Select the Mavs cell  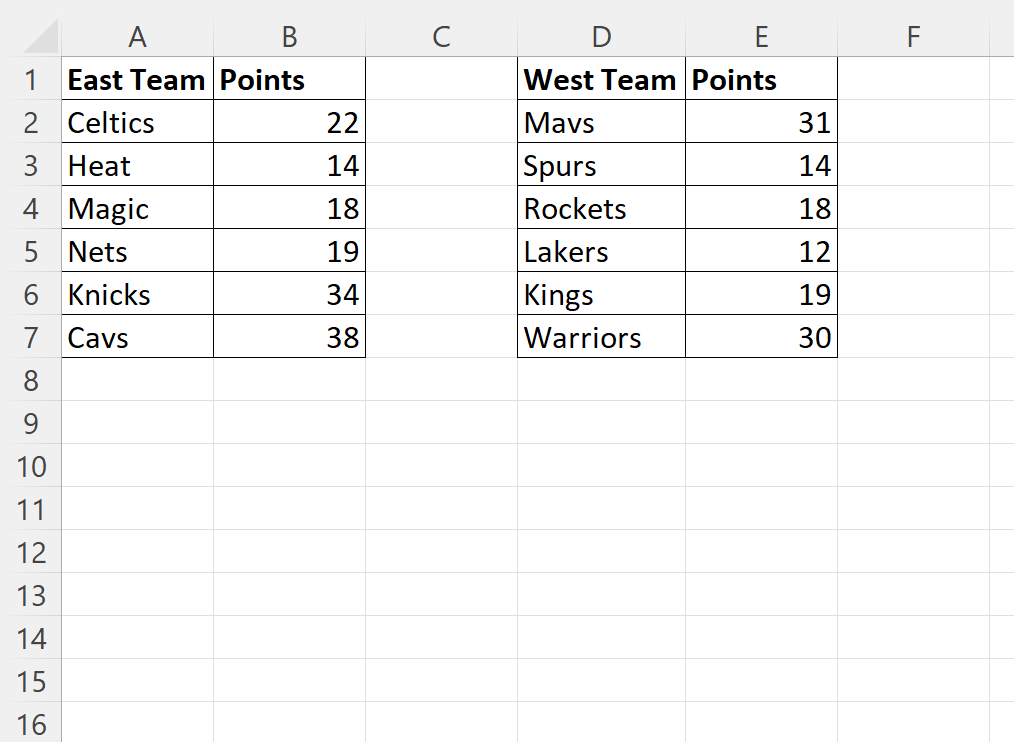click(x=601, y=123)
